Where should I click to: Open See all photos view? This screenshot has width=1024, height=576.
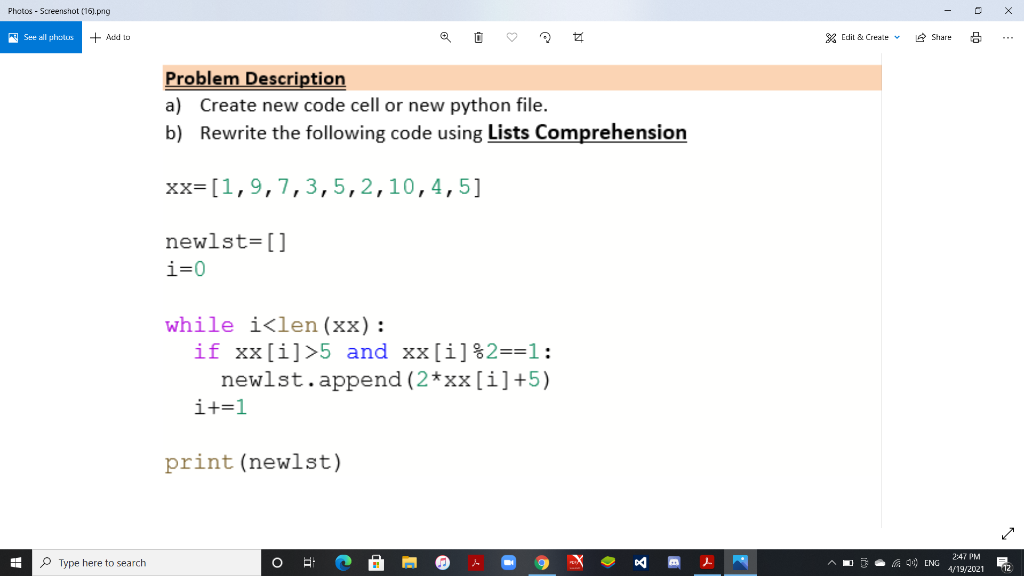40,37
